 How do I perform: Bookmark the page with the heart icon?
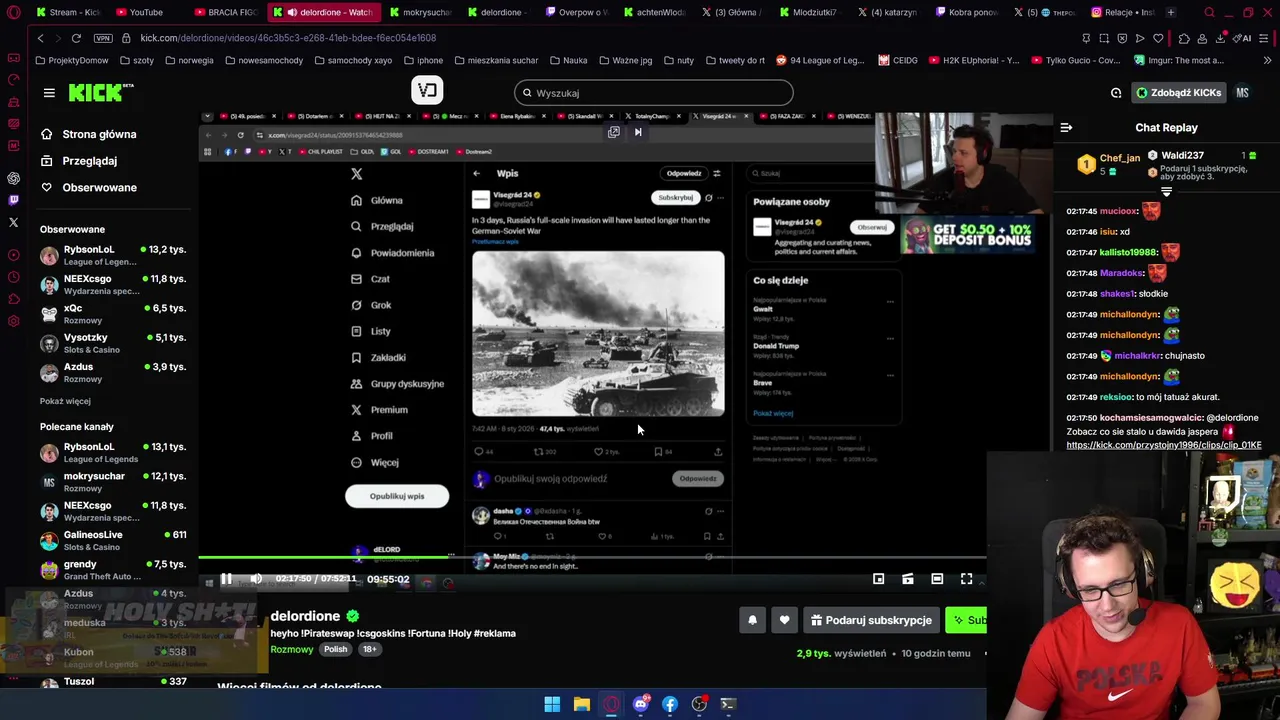point(1158,38)
